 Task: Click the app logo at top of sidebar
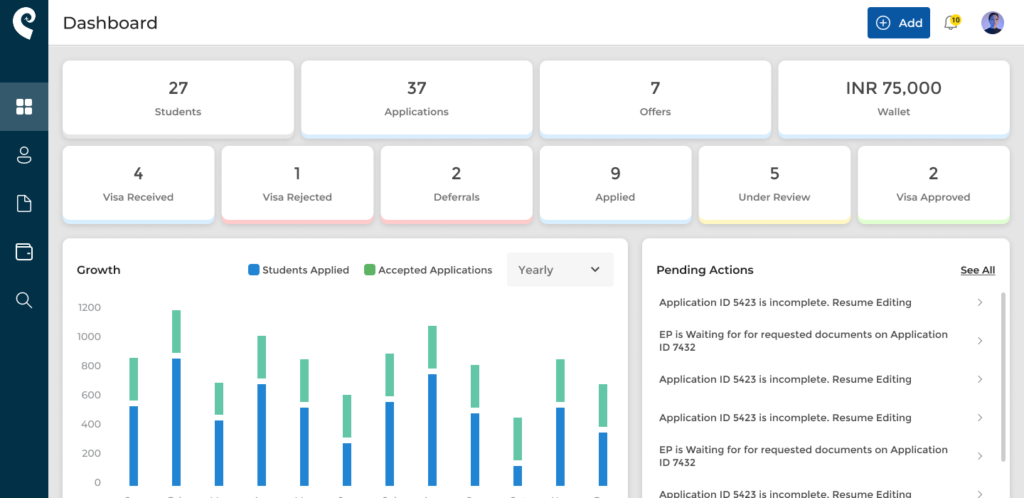24,23
